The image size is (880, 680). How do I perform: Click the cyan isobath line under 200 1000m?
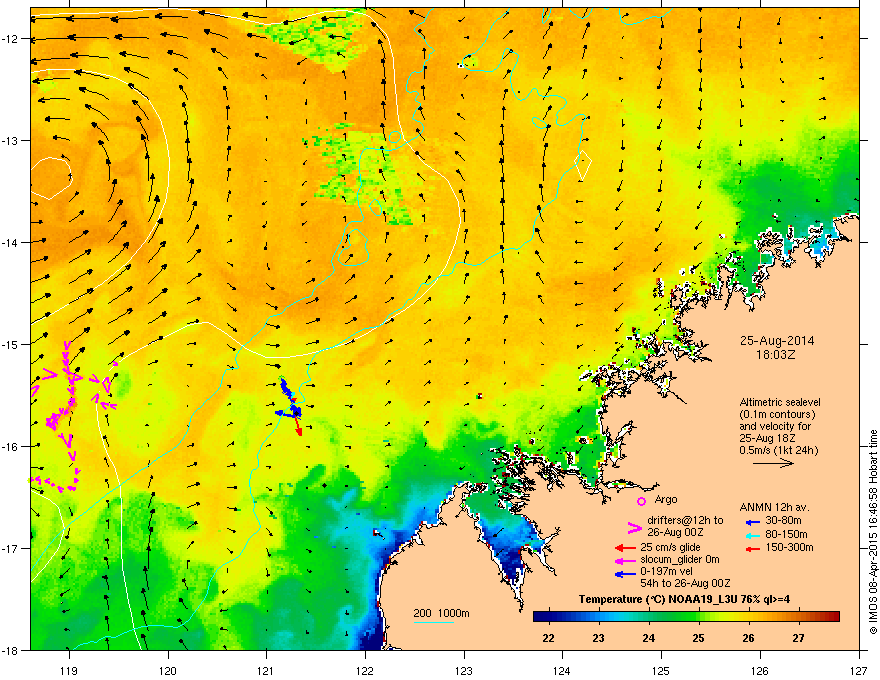coord(434,622)
